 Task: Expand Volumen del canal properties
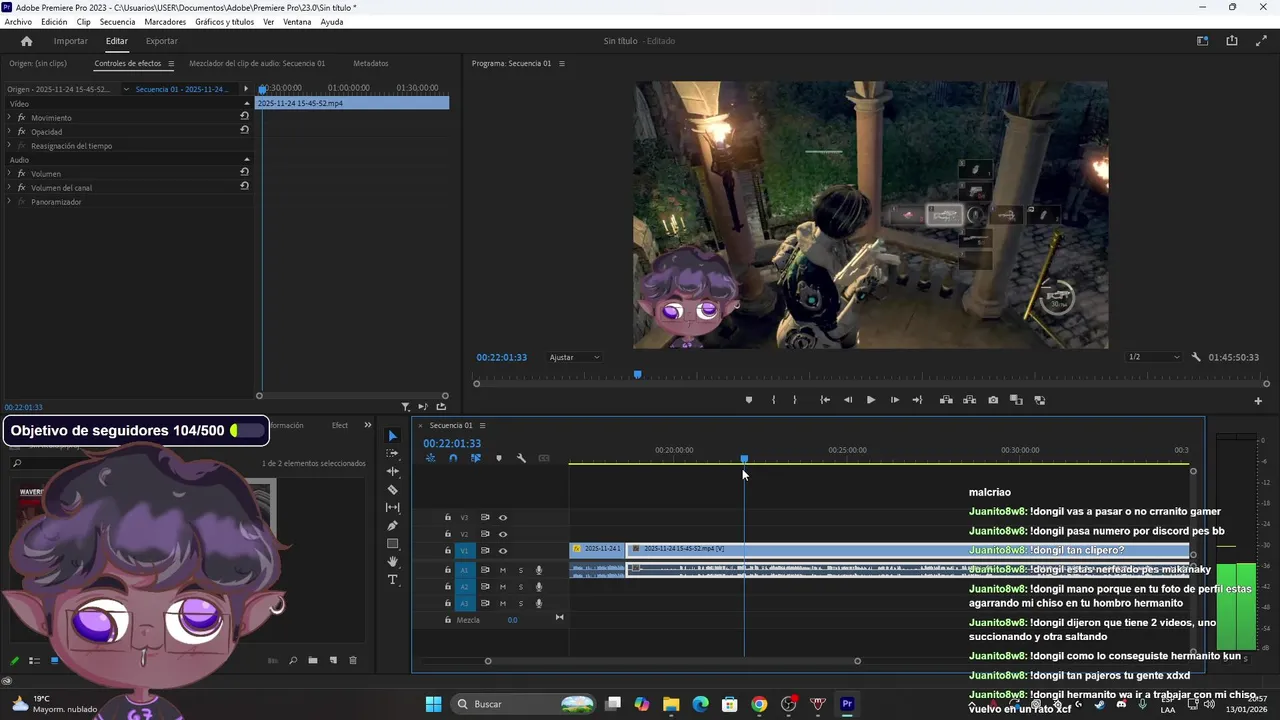point(9,187)
